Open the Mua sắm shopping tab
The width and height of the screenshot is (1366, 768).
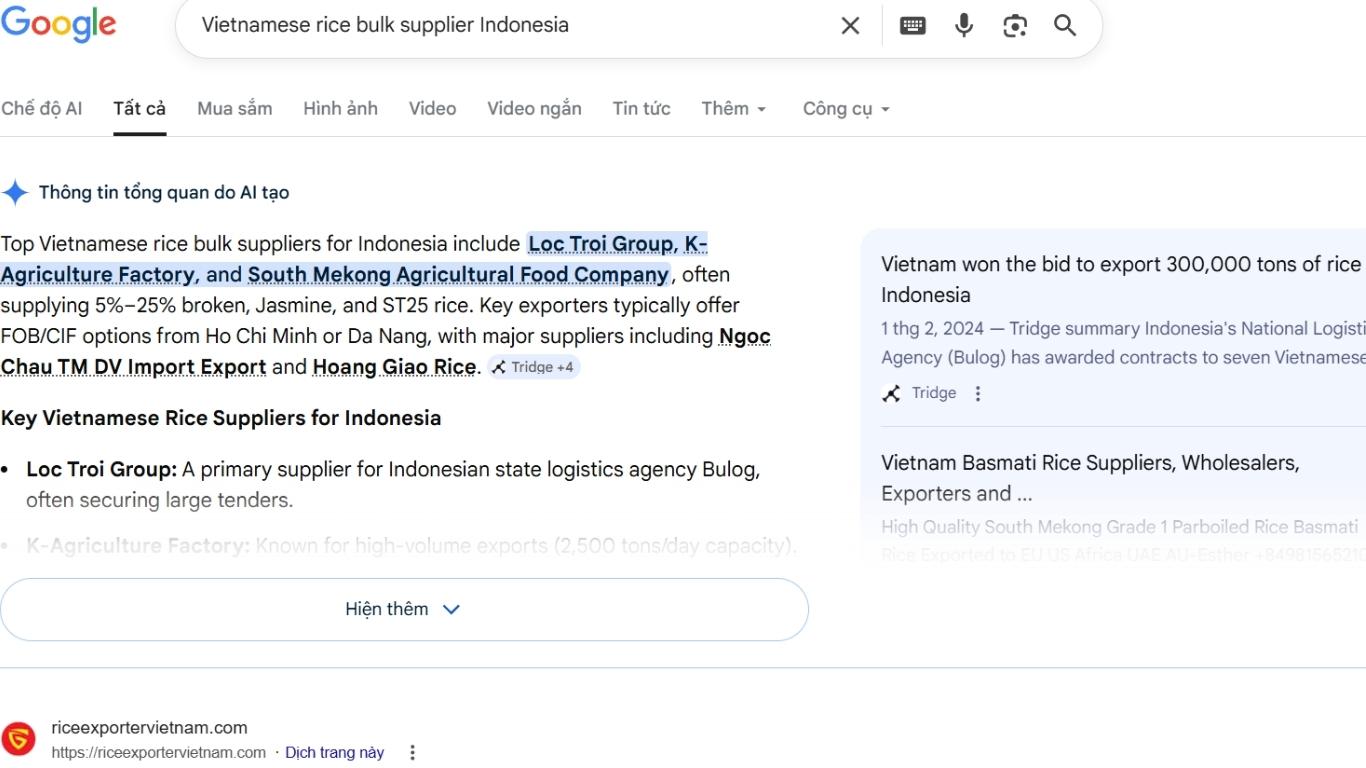click(x=234, y=109)
